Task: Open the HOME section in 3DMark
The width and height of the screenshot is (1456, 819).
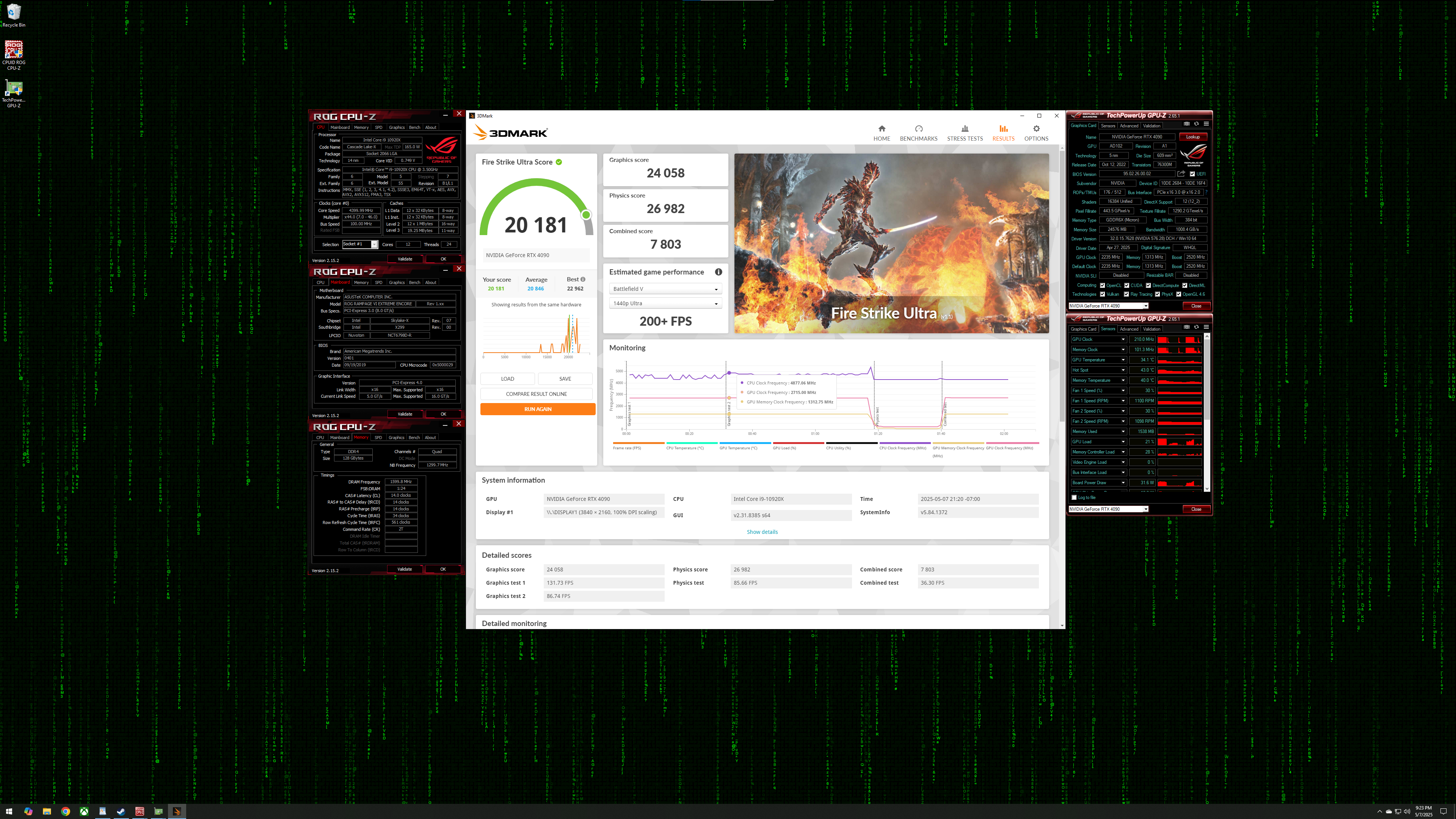Action: click(881, 133)
